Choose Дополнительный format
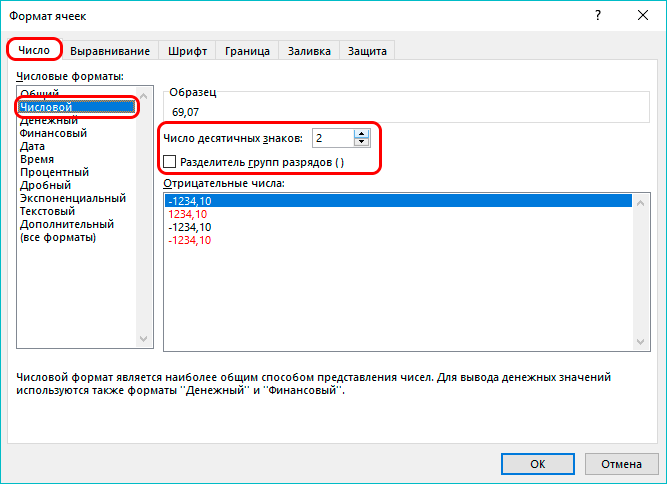667x484 pixels. click(x=67, y=224)
